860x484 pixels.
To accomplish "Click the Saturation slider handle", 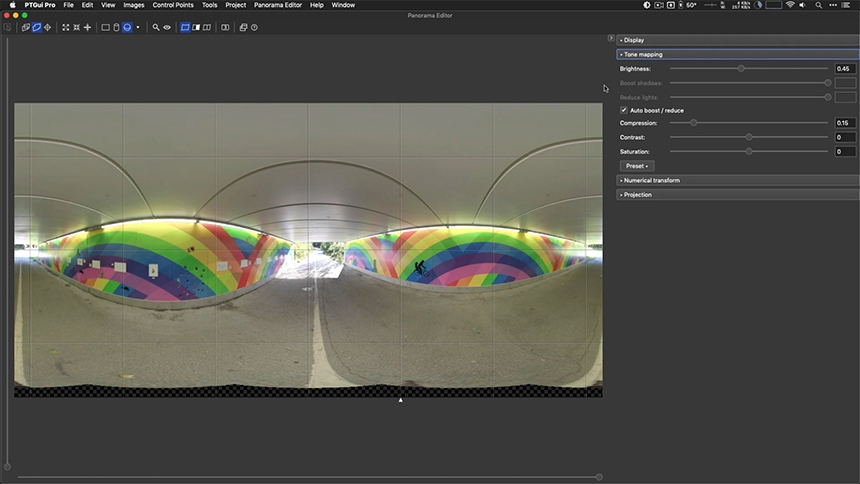I will 749,151.
